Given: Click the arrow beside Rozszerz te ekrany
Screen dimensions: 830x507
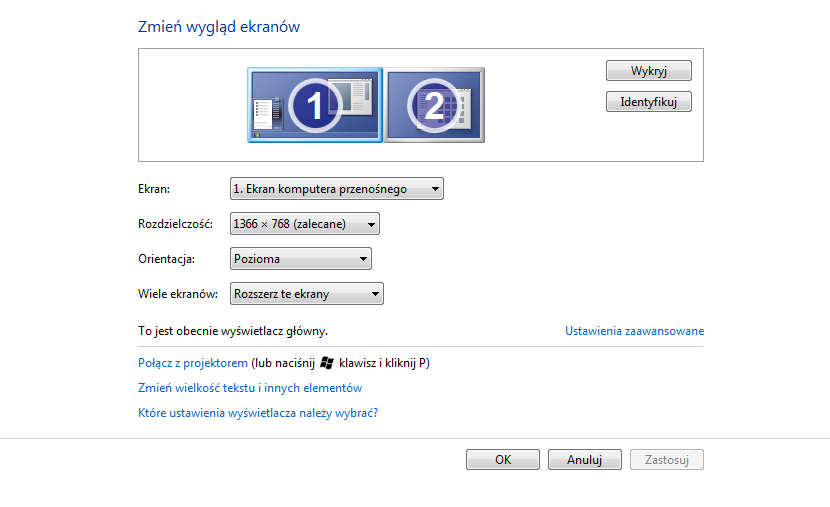Looking at the screenshot, I should [x=375, y=294].
